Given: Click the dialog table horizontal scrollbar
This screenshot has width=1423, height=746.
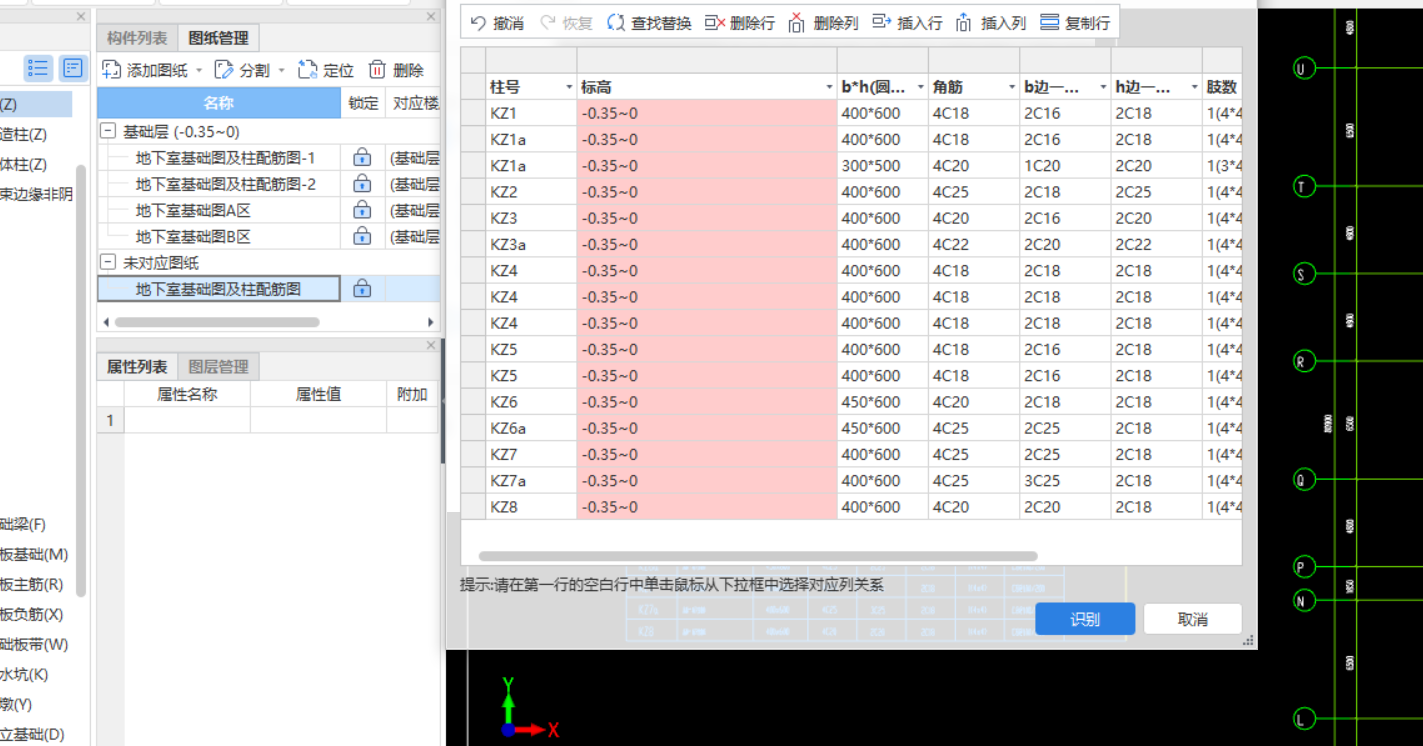Looking at the screenshot, I should [x=758, y=556].
